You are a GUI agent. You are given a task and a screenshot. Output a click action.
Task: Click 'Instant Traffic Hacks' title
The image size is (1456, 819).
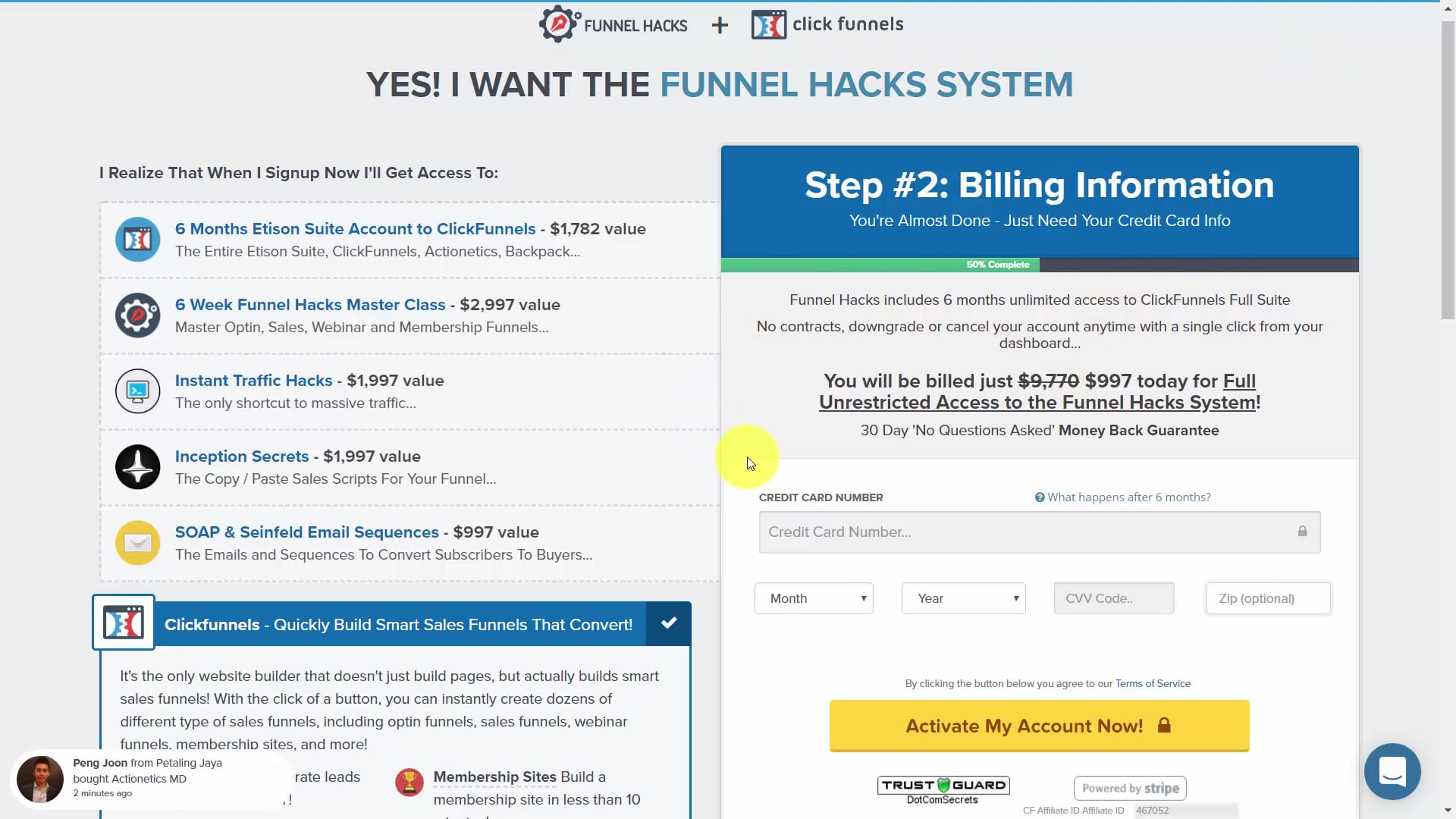pyautogui.click(x=253, y=381)
